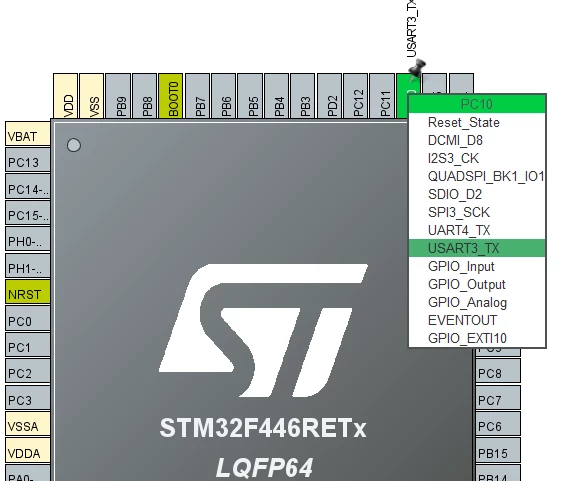Select the PC14 pin on left side
This screenshot has width=574, height=481.
pos(28,186)
